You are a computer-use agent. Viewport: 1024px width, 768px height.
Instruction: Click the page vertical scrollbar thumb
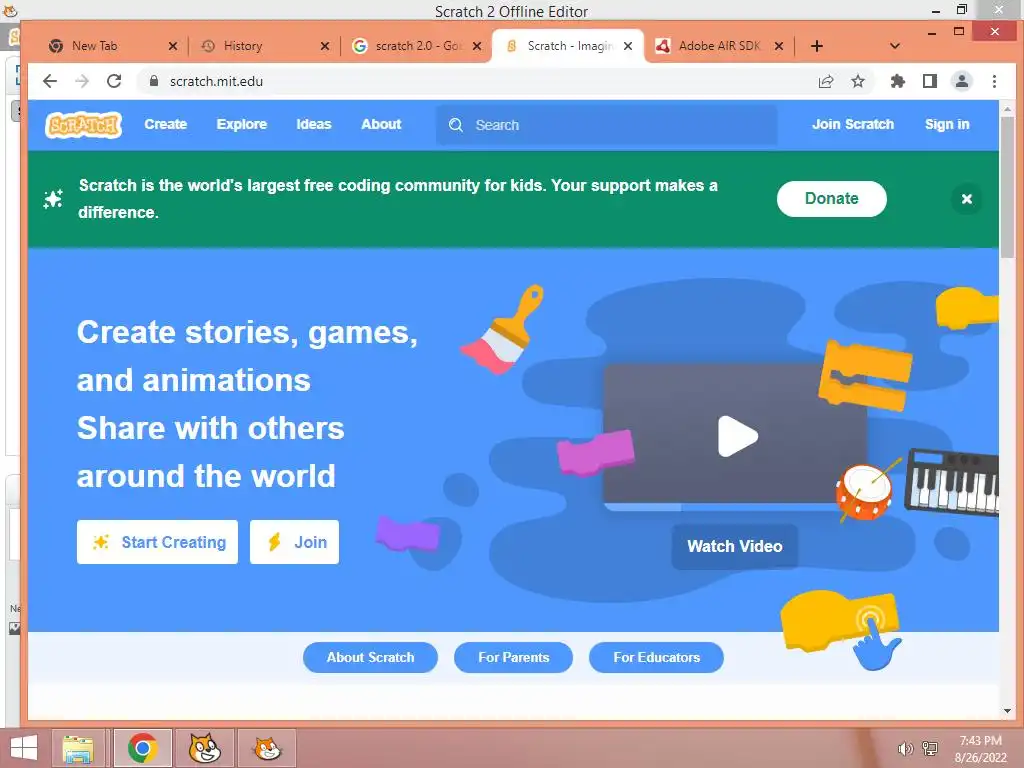click(1007, 187)
